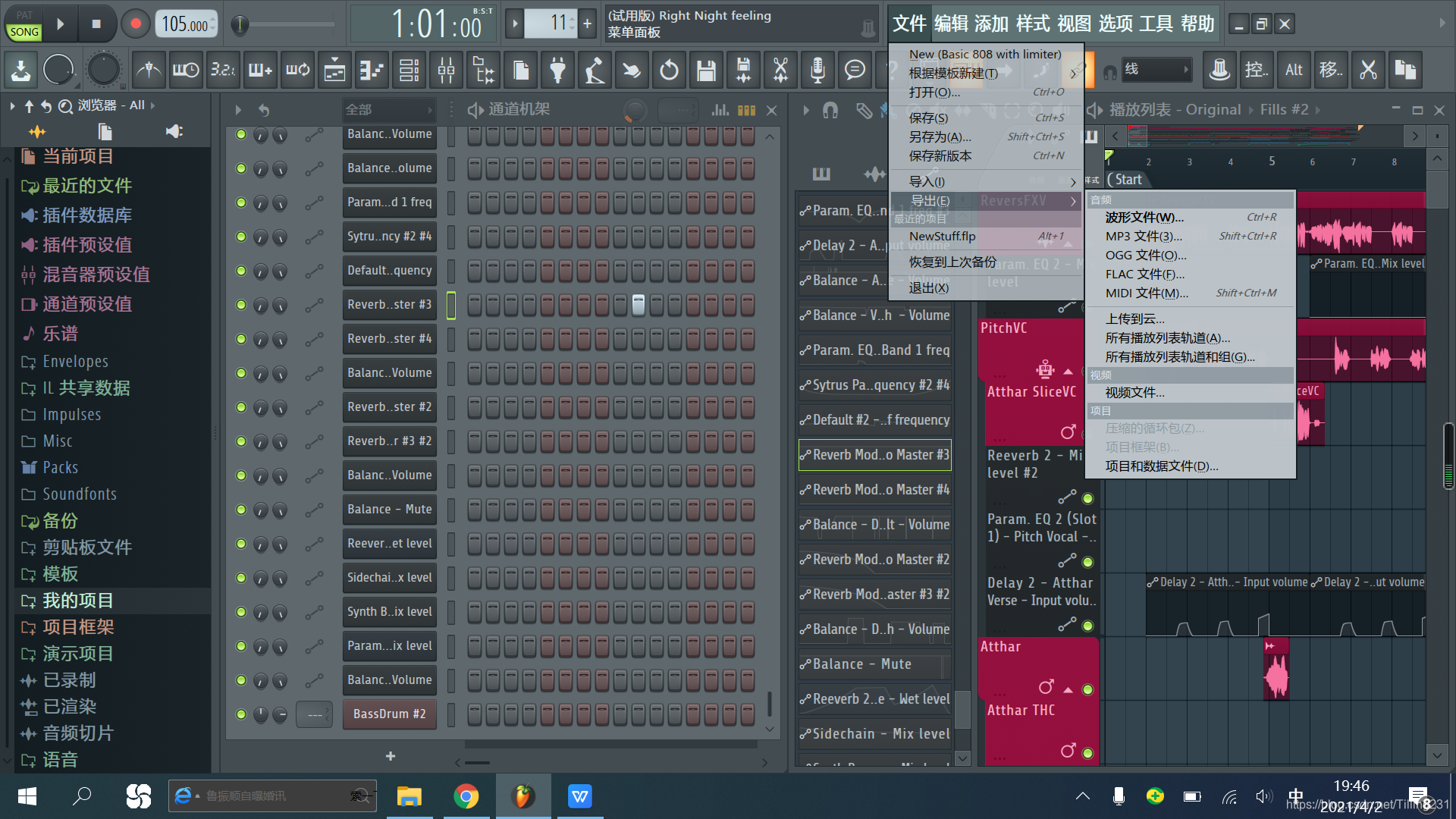Toggle SONG mode indicator
1456x819 pixels.
[x=24, y=32]
